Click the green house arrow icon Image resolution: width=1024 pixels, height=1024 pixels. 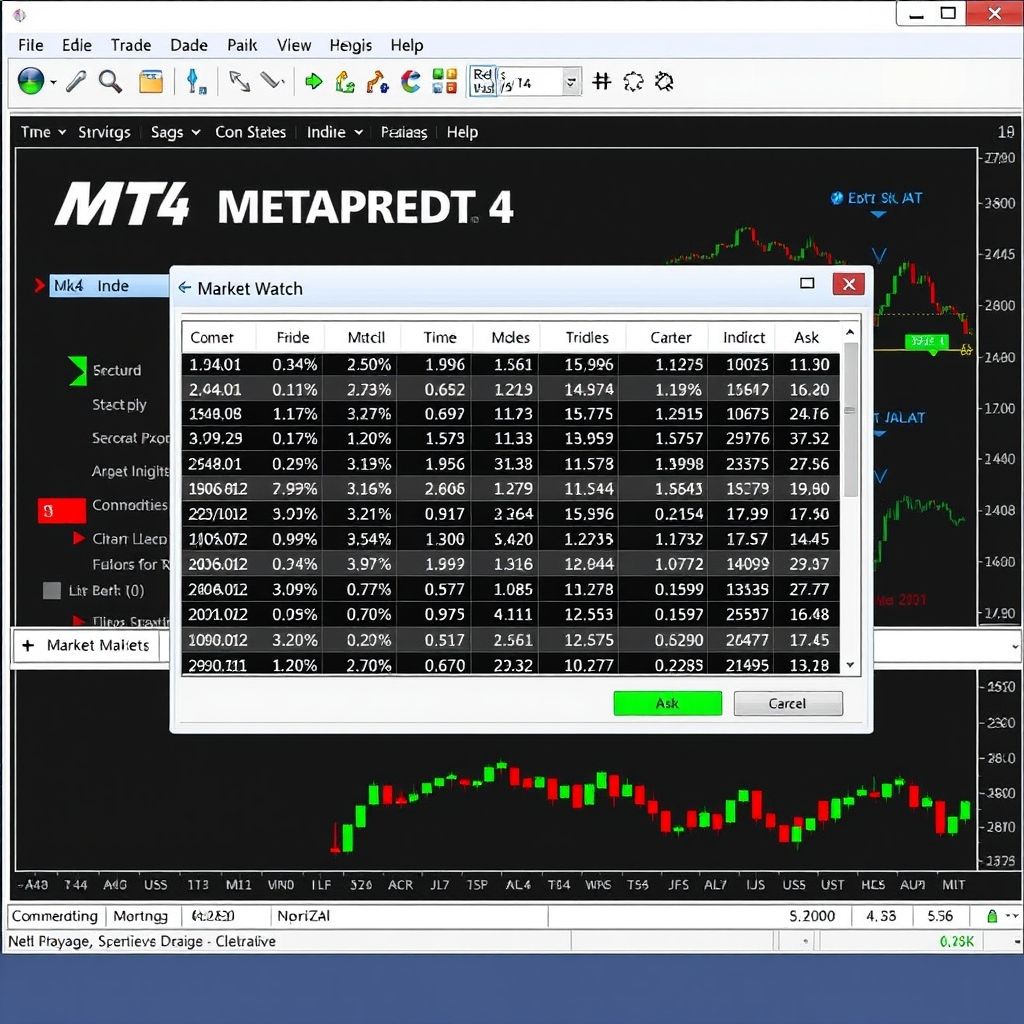345,82
